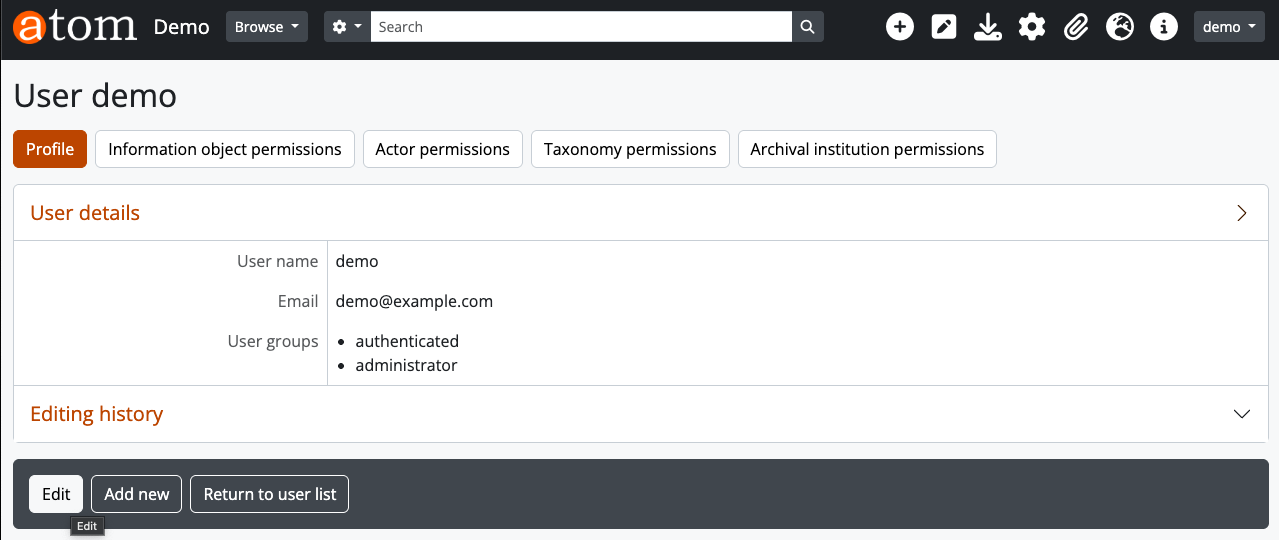The height and width of the screenshot is (540, 1279).
Task: Collapse the User details section
Action: click(x=1241, y=213)
